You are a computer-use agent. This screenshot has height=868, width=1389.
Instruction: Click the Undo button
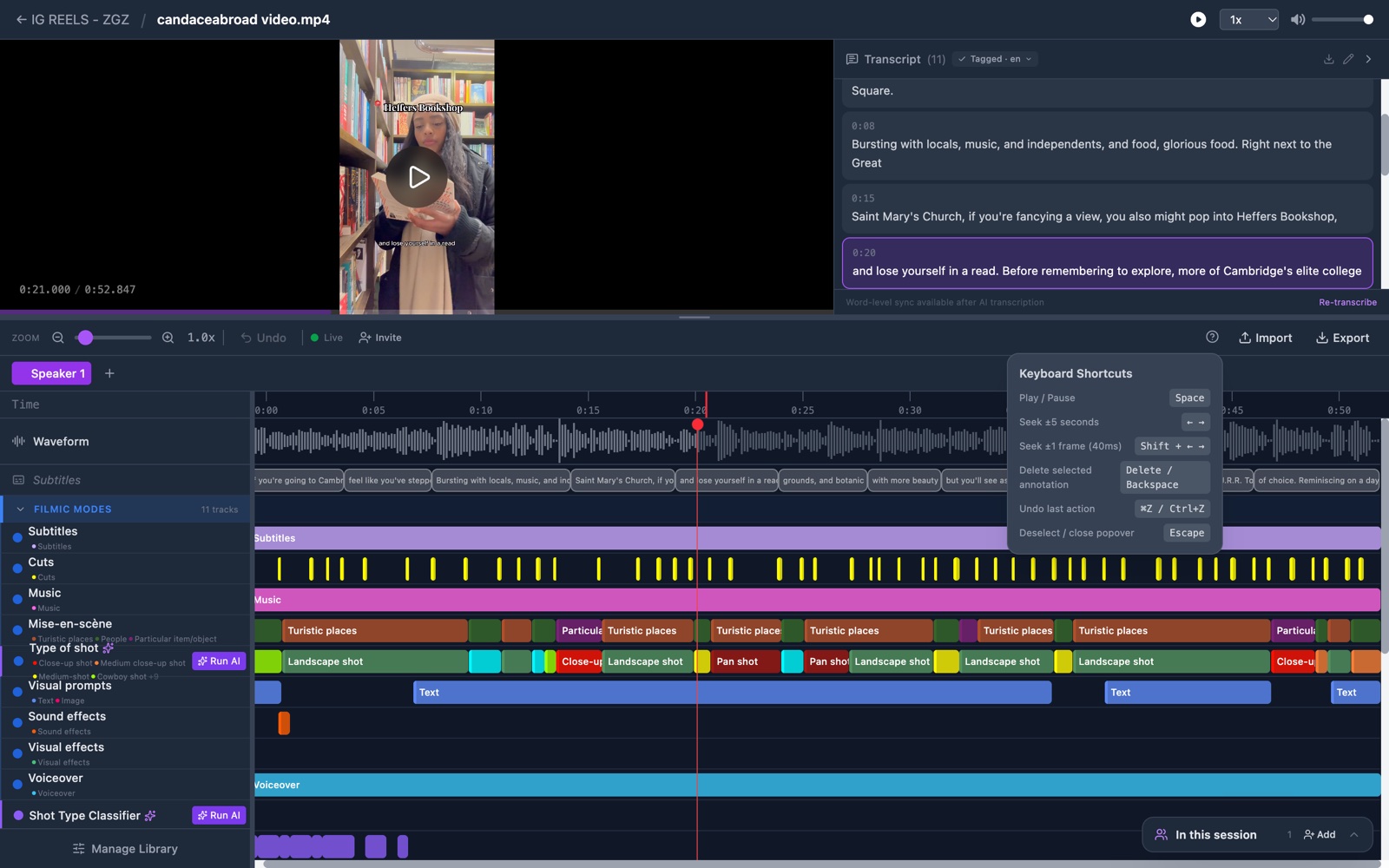tap(263, 338)
